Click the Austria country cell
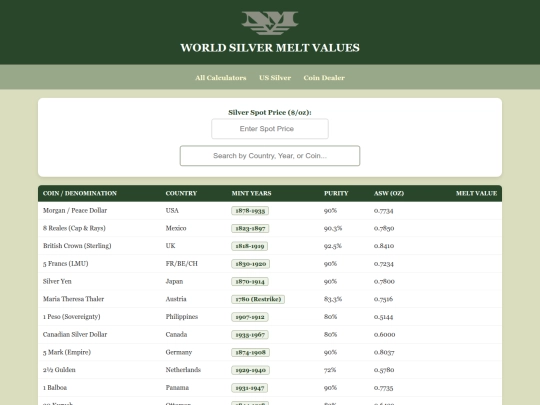This screenshot has height=405, width=540. pyautogui.click(x=176, y=299)
